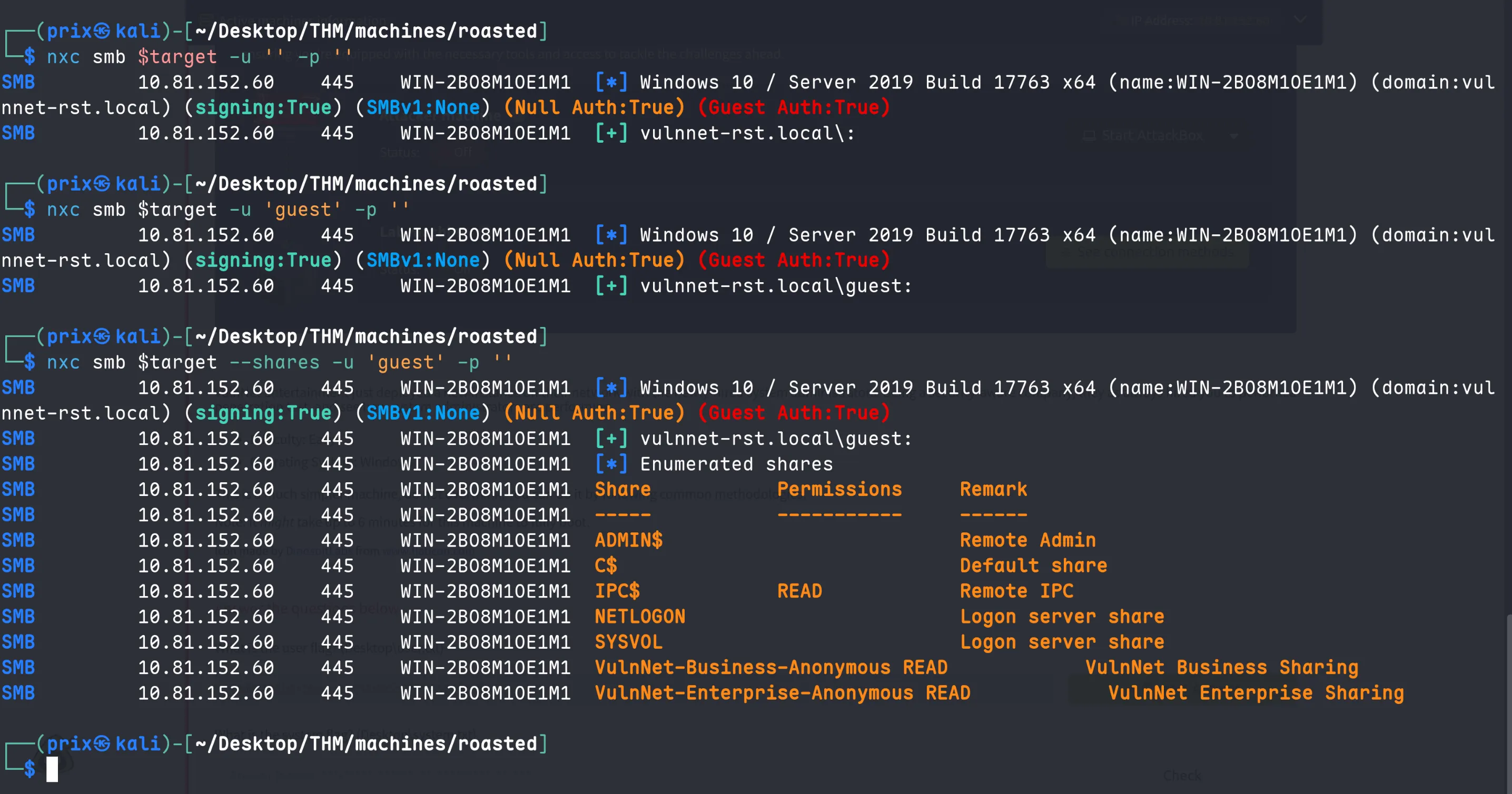Select the 'Enumerated shares' status line
The width and height of the screenshot is (1512, 794).
(x=737, y=464)
